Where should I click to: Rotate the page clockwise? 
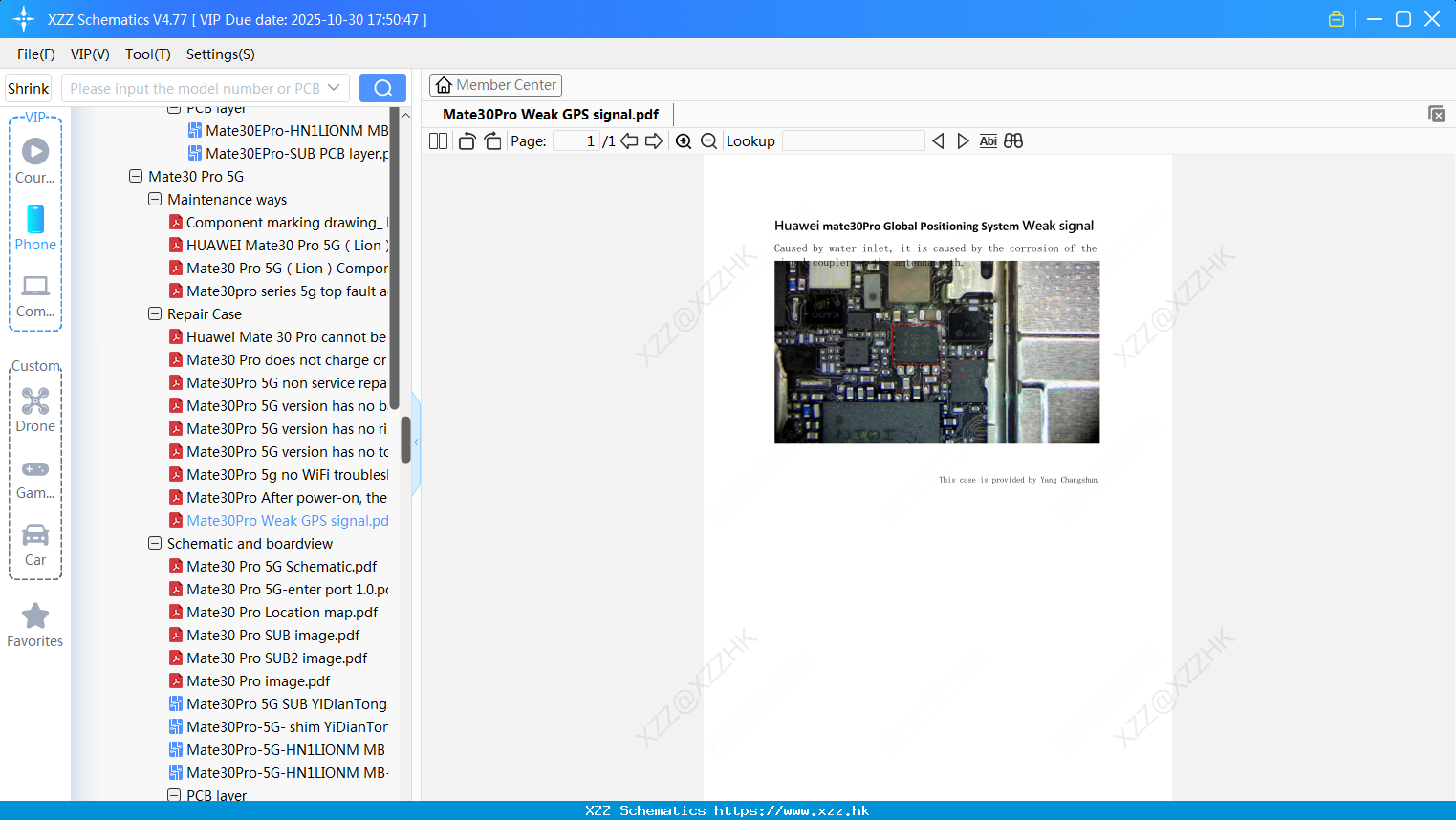tap(492, 141)
